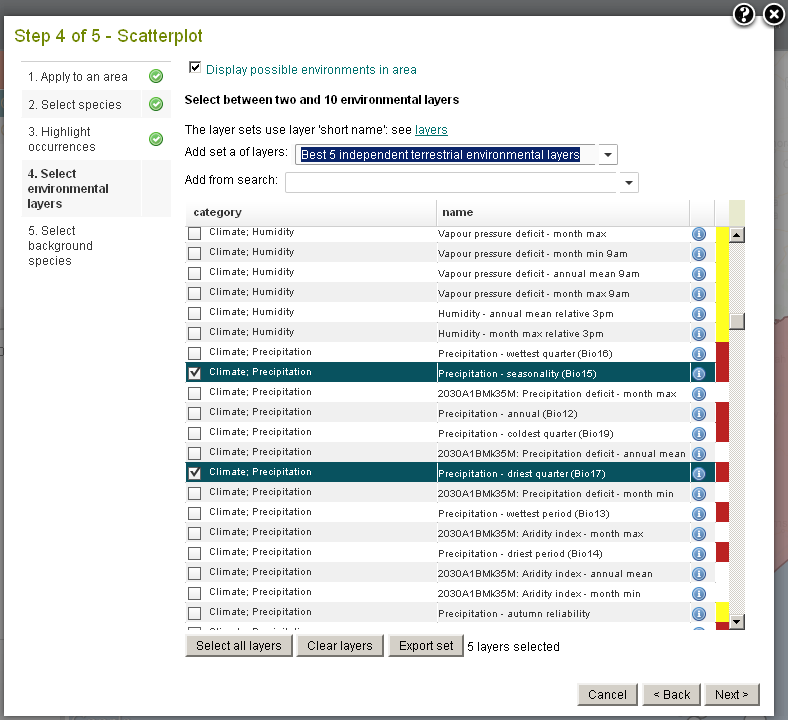This screenshot has height=720, width=788.
Task: Open info for Precipitation - driest period (Bio14)
Action: pos(699,554)
